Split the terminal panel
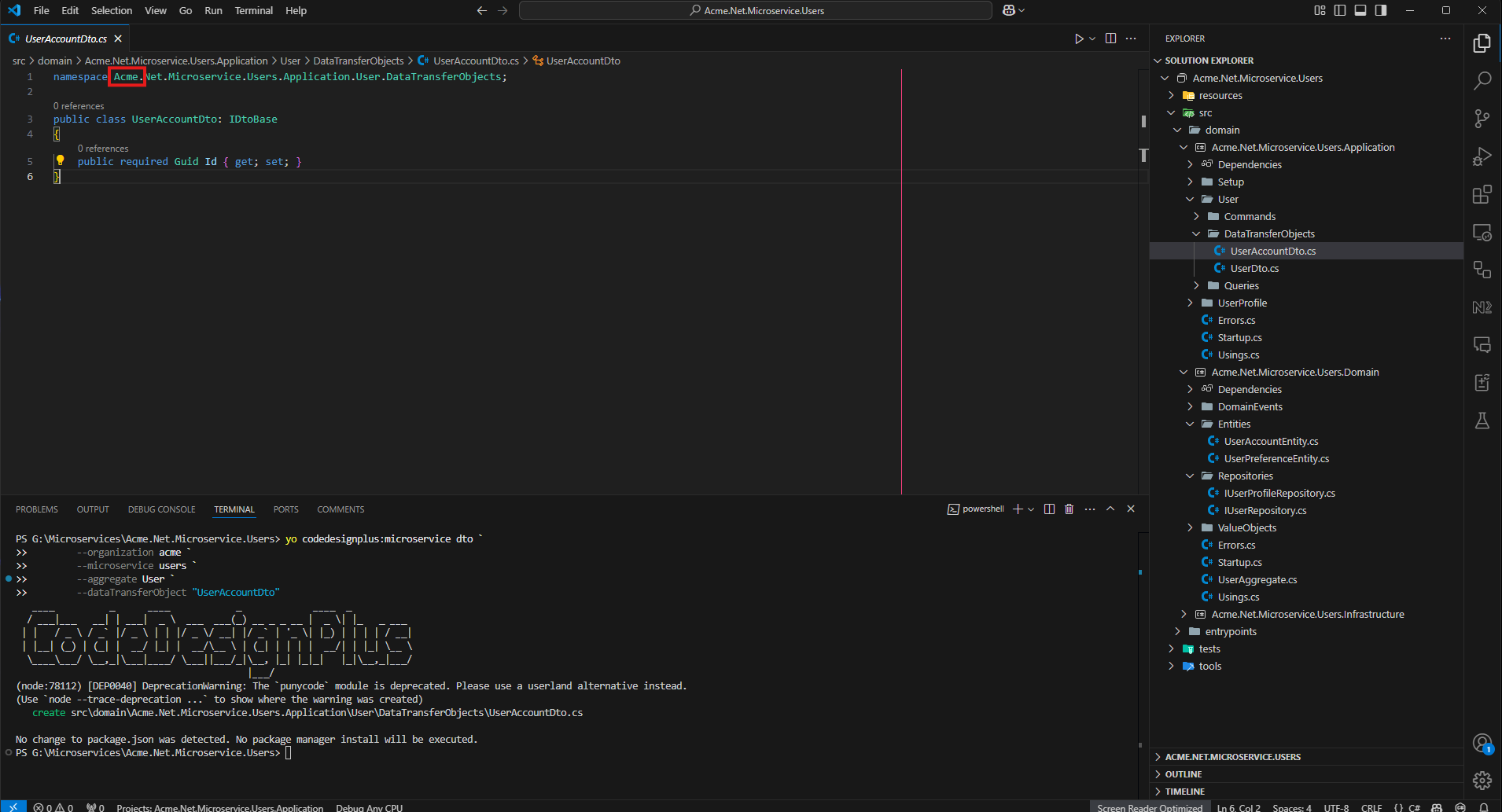Screen dimensions: 1502x812 [x=1049, y=509]
